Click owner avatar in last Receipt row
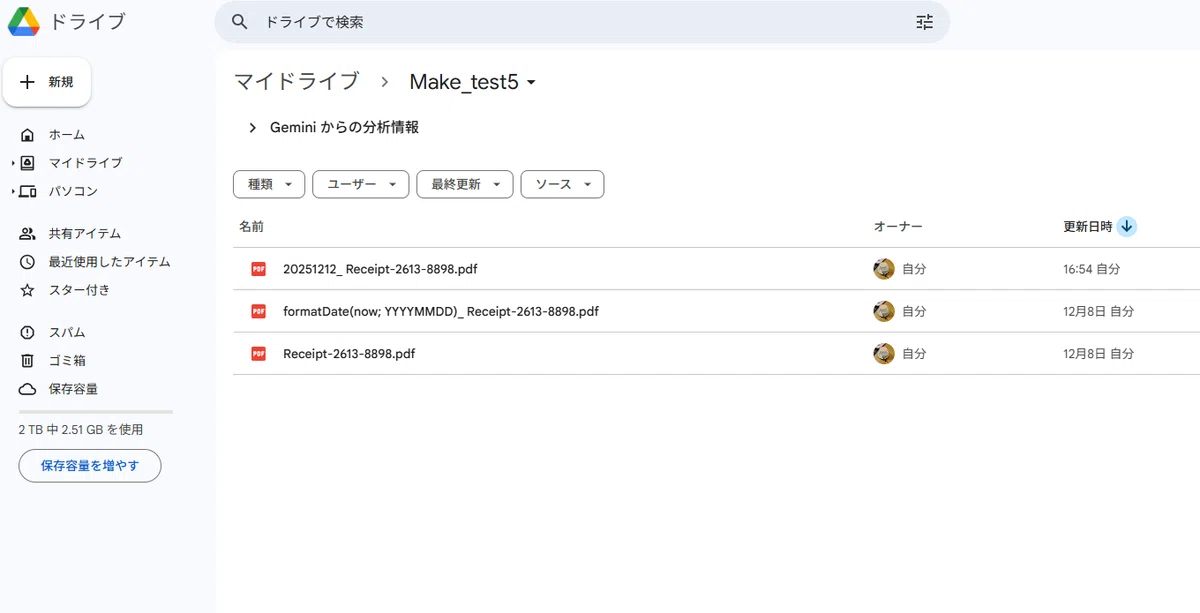This screenshot has width=1200, height=613. (x=884, y=353)
